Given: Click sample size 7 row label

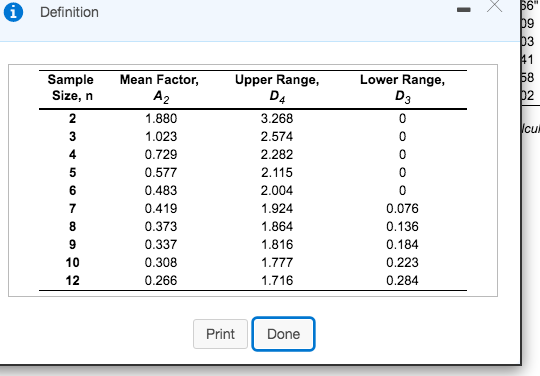Looking at the screenshot, I should point(72,208).
